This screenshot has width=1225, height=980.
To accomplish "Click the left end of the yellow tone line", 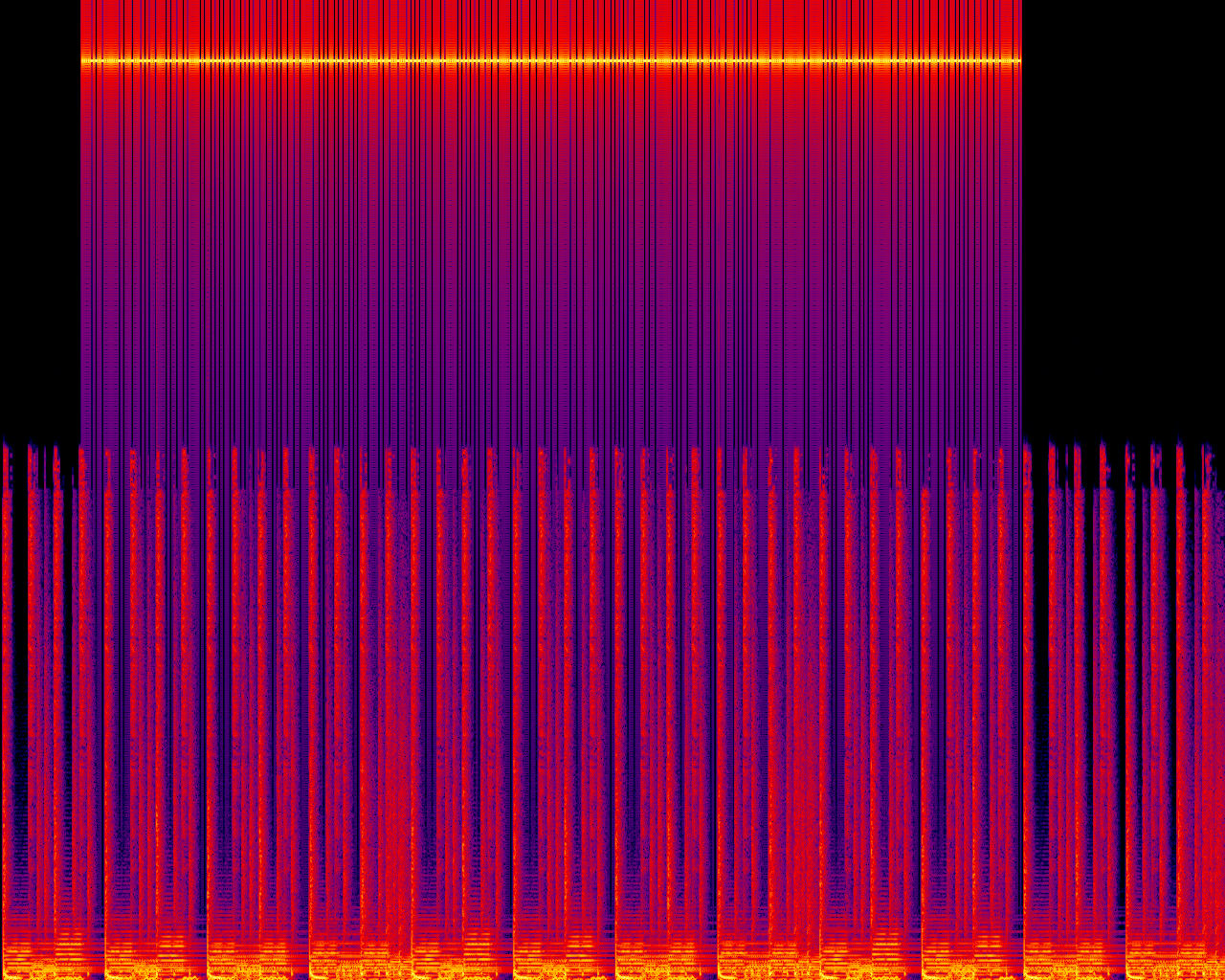I will point(83,60).
